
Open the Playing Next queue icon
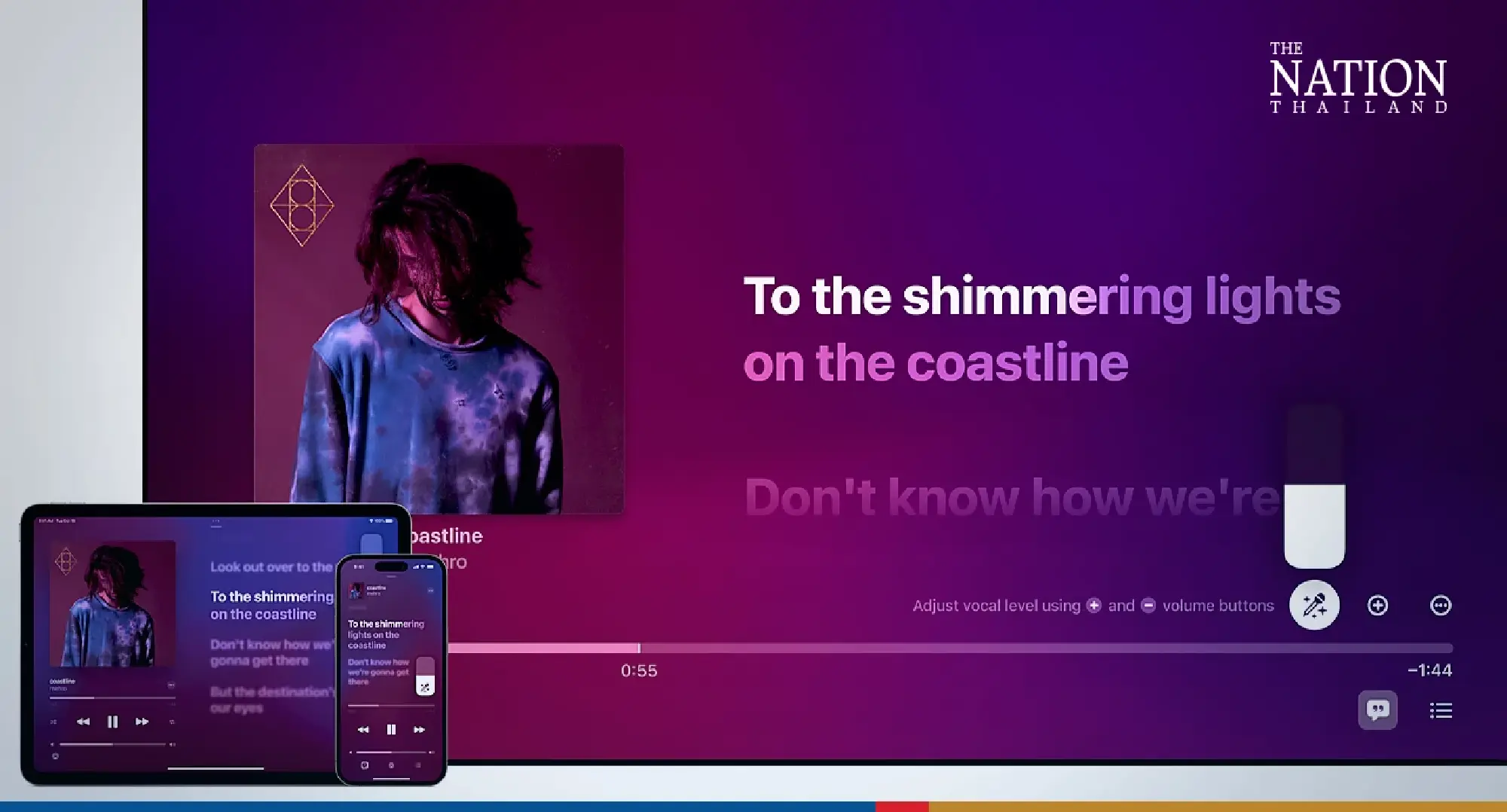(x=1441, y=710)
